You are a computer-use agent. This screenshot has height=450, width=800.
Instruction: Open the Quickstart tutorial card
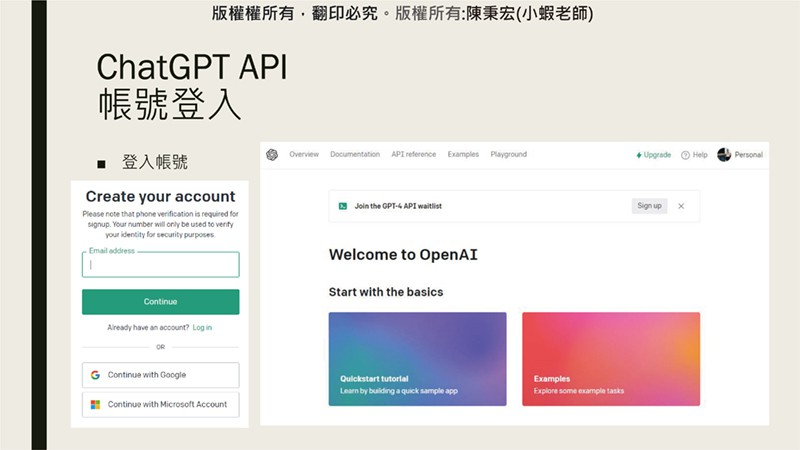tap(417, 359)
